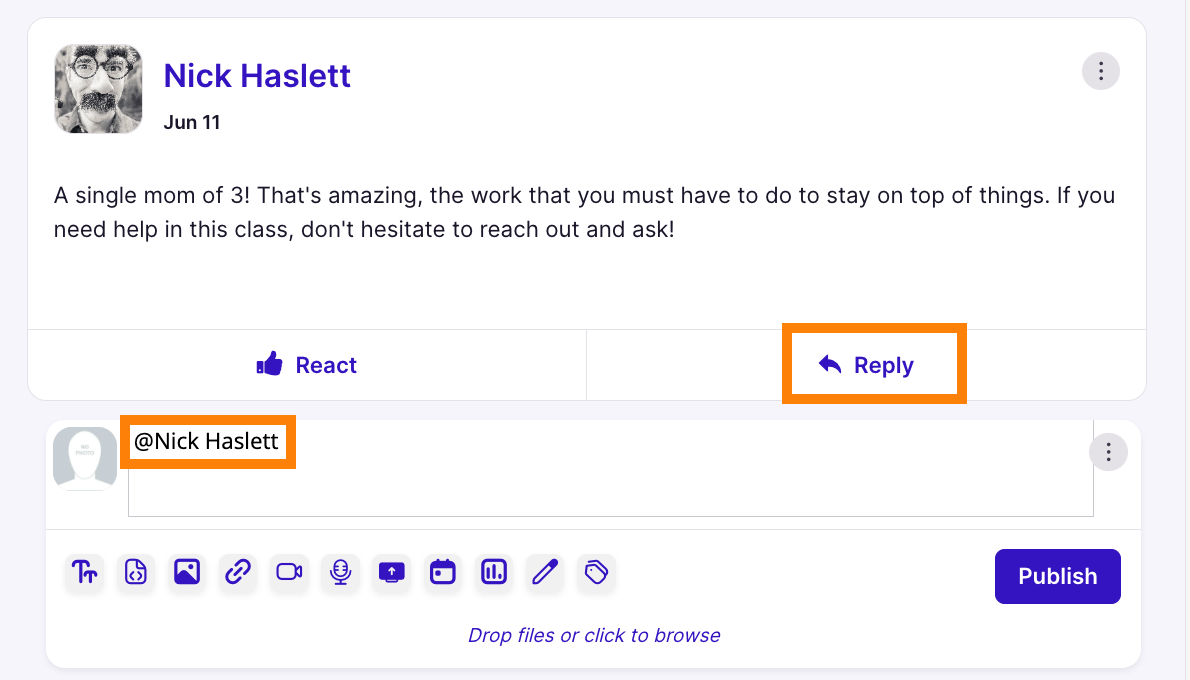The height and width of the screenshot is (680, 1190).
Task: Add an image to the reply
Action: [x=187, y=572]
